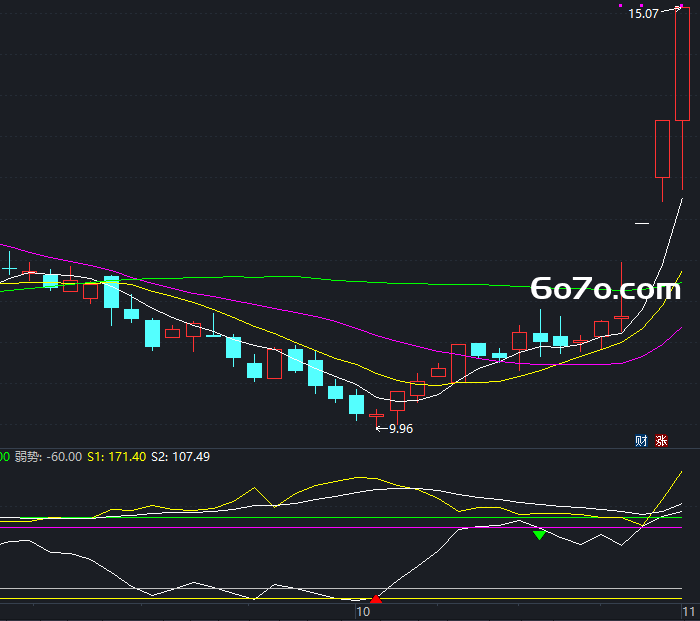The width and height of the screenshot is (700, 621).
Task: Click the S2: 107.49 indicator value
Action: pos(180,457)
